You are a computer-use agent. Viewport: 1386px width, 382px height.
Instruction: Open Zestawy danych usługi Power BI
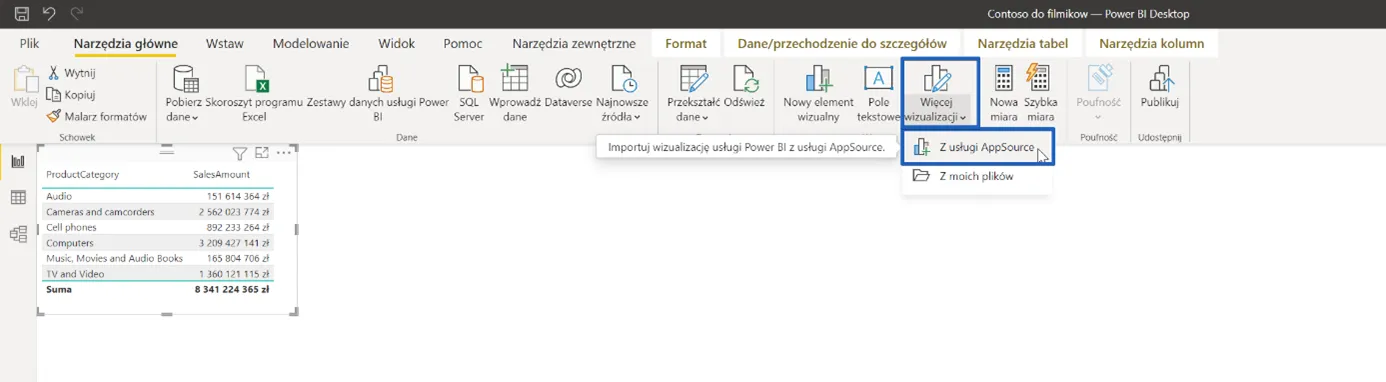tap(378, 94)
